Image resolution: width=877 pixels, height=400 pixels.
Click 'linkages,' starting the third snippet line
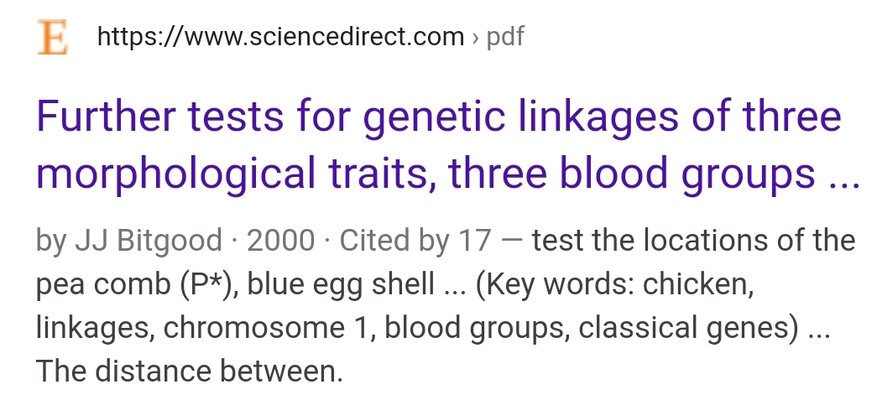(x=95, y=329)
